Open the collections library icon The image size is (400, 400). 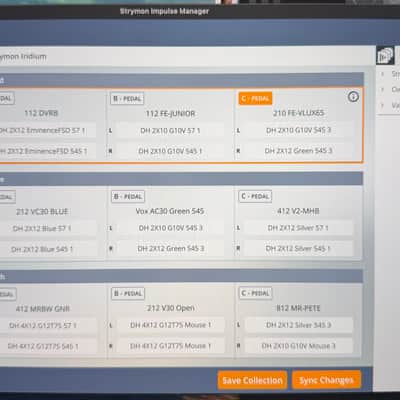[385, 56]
